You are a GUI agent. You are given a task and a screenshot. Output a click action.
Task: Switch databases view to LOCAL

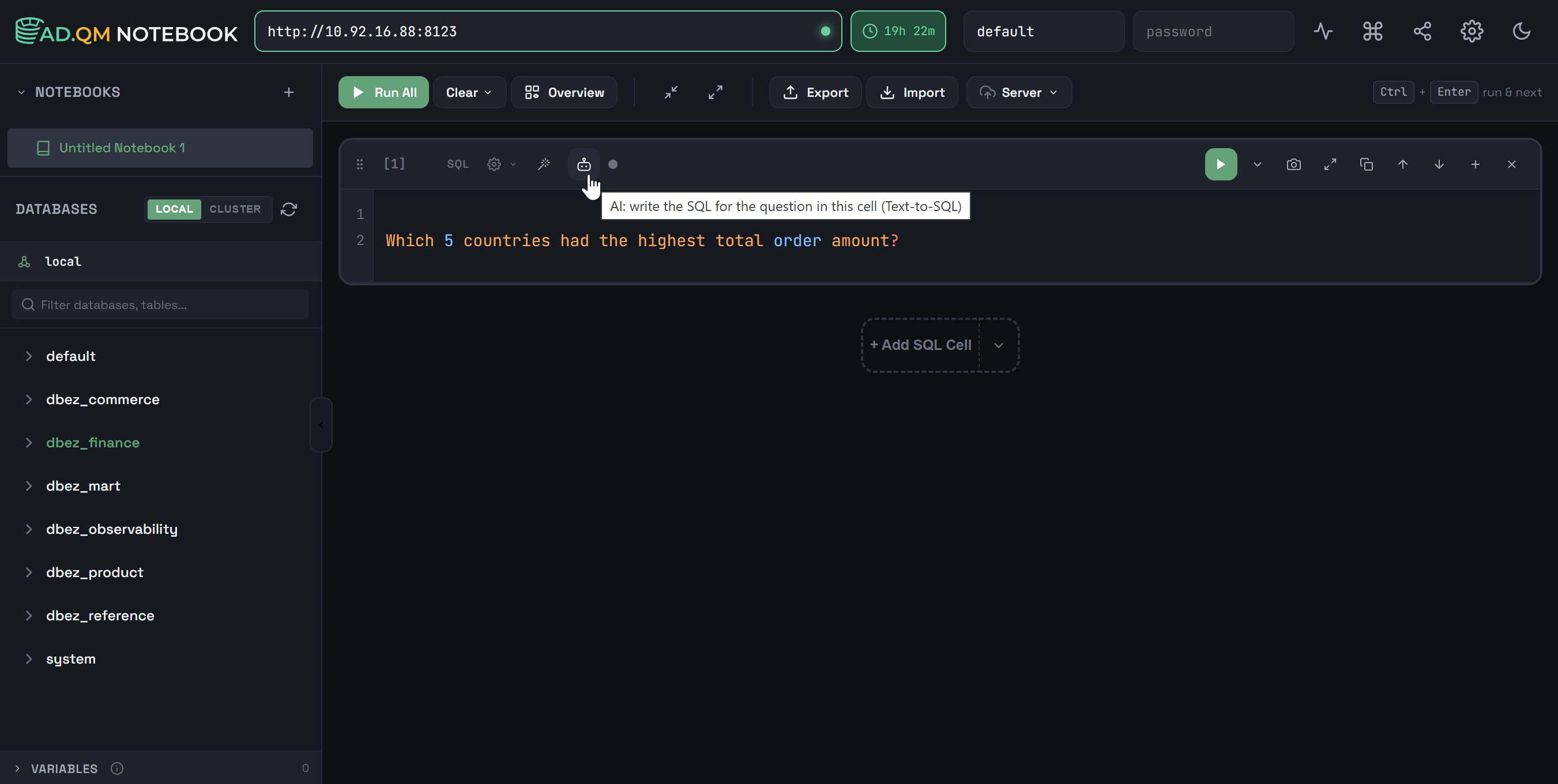(174, 209)
